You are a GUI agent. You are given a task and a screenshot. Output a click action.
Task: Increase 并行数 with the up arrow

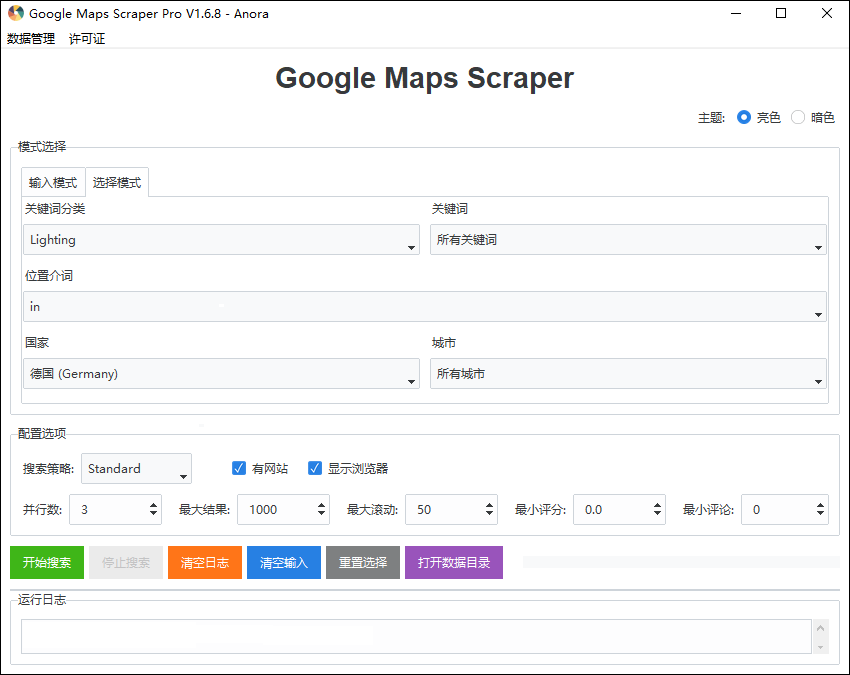153,505
